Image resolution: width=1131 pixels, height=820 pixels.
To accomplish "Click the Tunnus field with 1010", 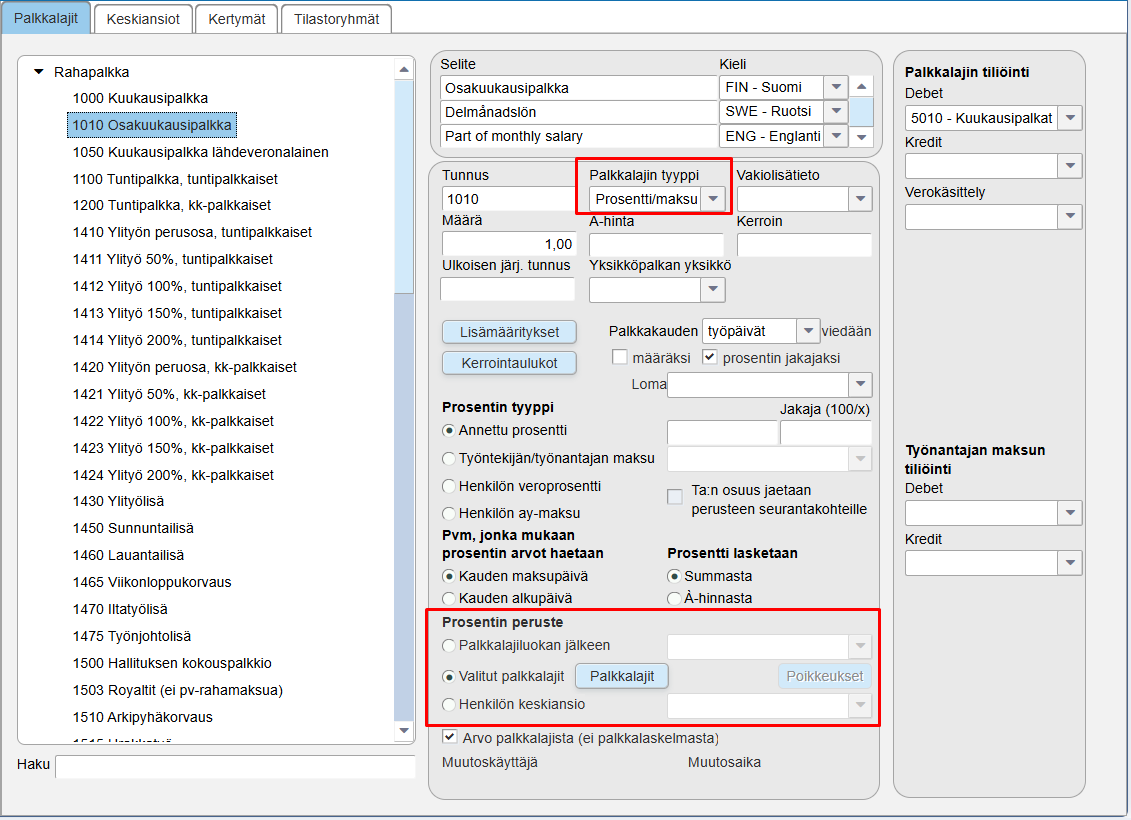I will [508, 199].
